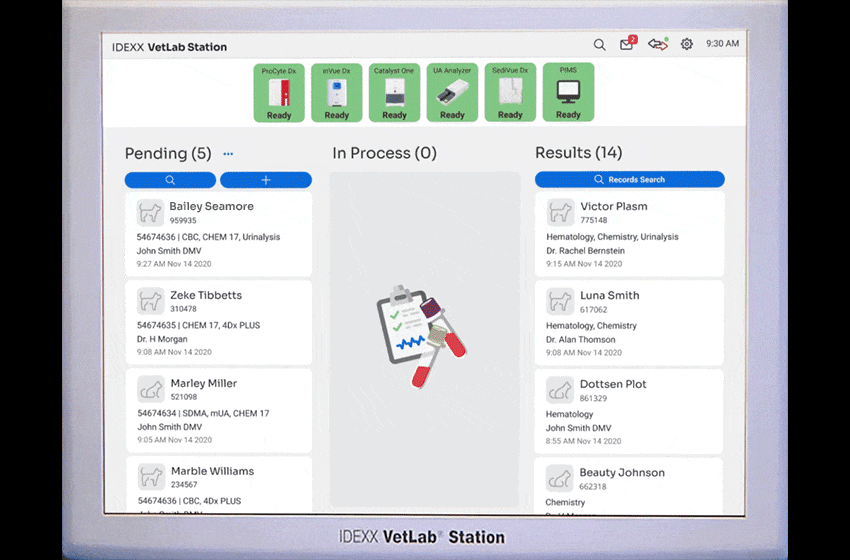Image resolution: width=850 pixels, height=560 pixels.
Task: Click the Pending search button
Action: (x=170, y=180)
